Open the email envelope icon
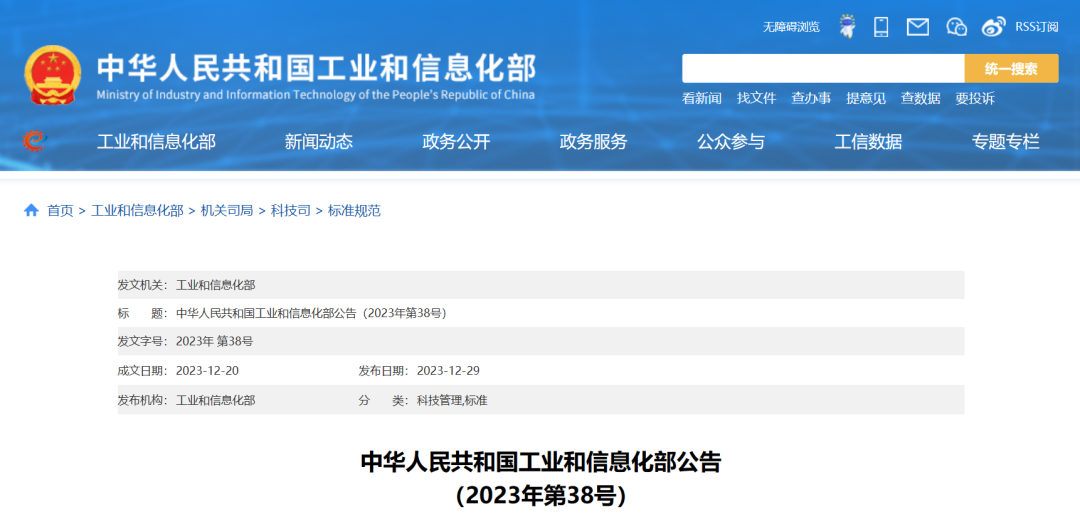1080x529 pixels. (917, 27)
